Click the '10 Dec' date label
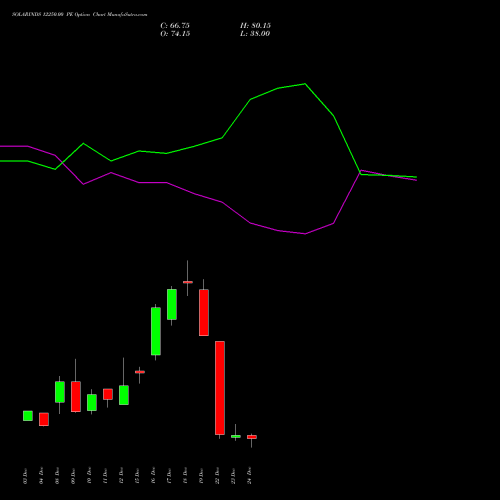 tap(89, 476)
